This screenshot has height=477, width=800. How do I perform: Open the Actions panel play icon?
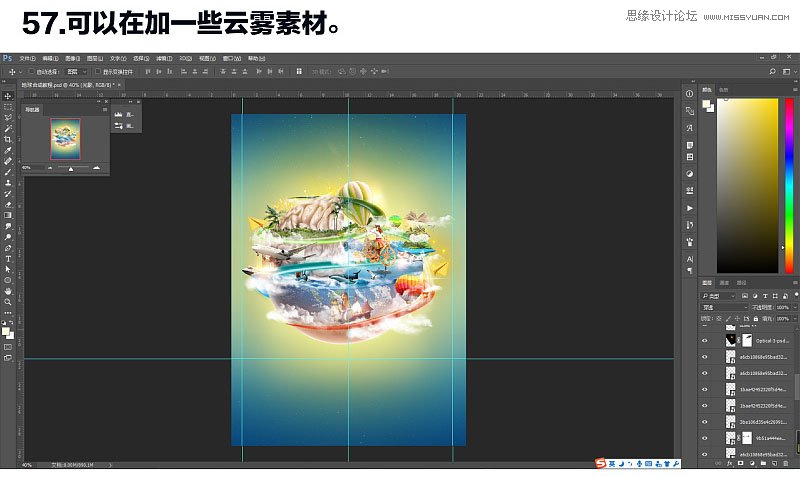[x=689, y=208]
